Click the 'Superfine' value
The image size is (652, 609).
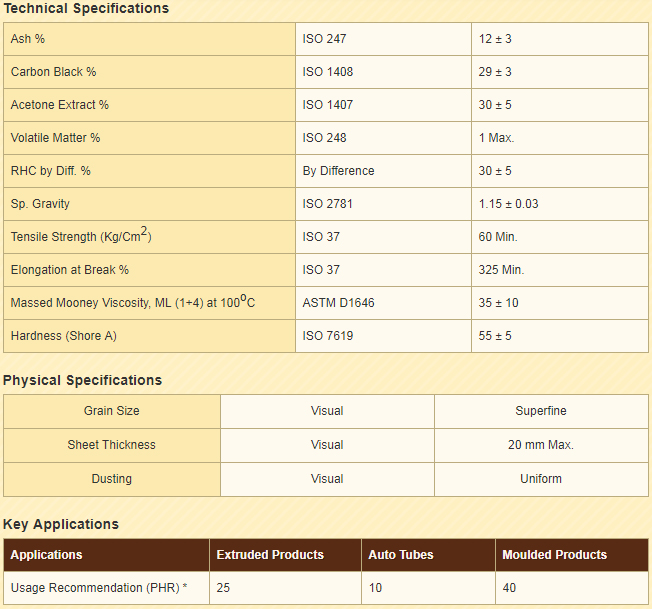point(541,411)
